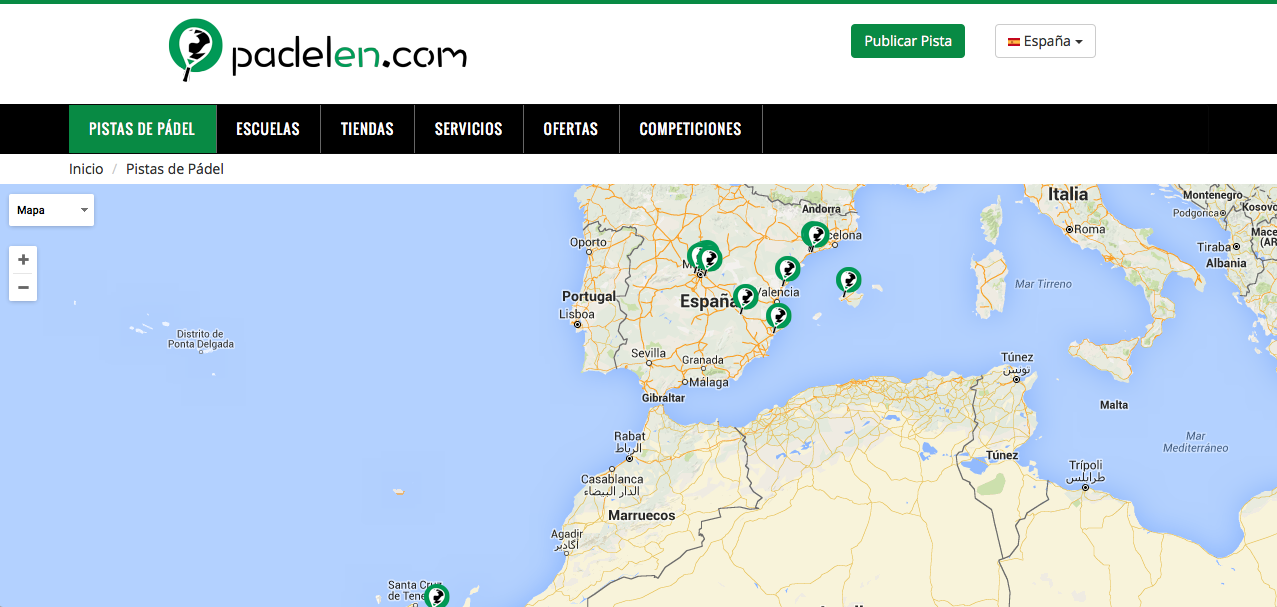The image size is (1277, 607).
Task: Open the marker cluster west of Madrid
Action: (698, 255)
